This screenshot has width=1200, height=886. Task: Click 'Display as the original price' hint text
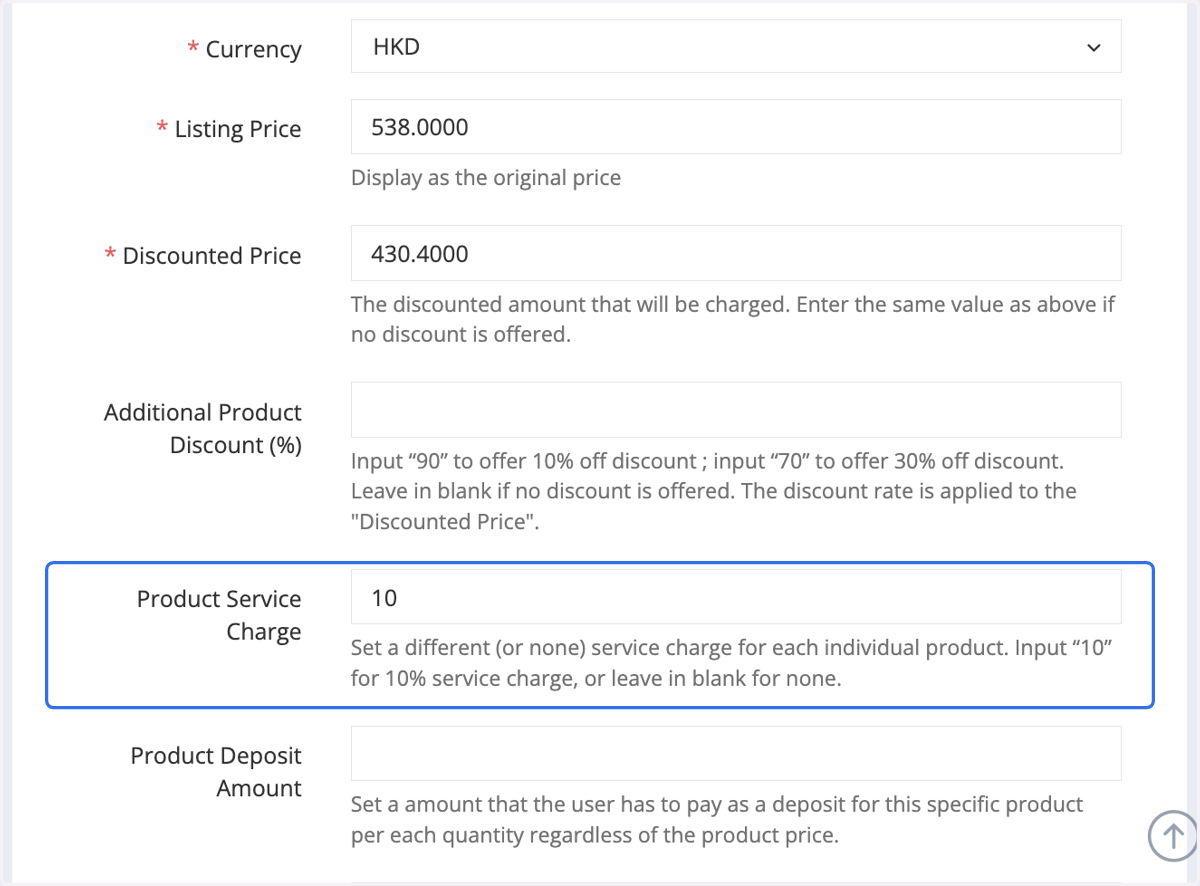(x=486, y=178)
